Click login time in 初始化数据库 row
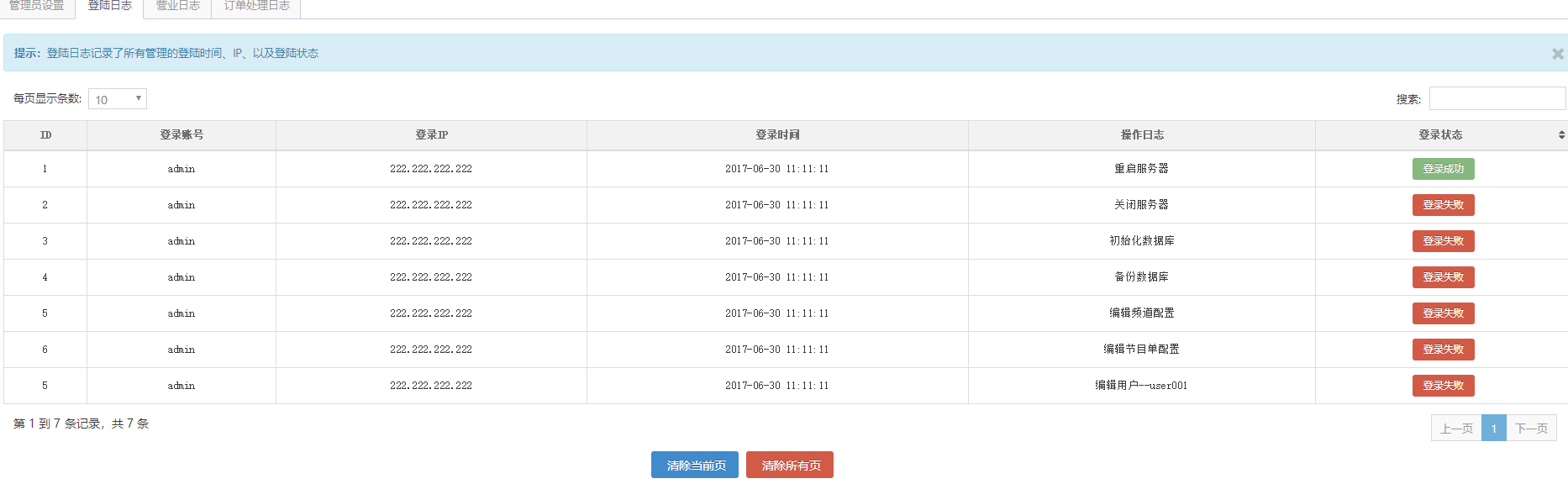 (x=777, y=241)
